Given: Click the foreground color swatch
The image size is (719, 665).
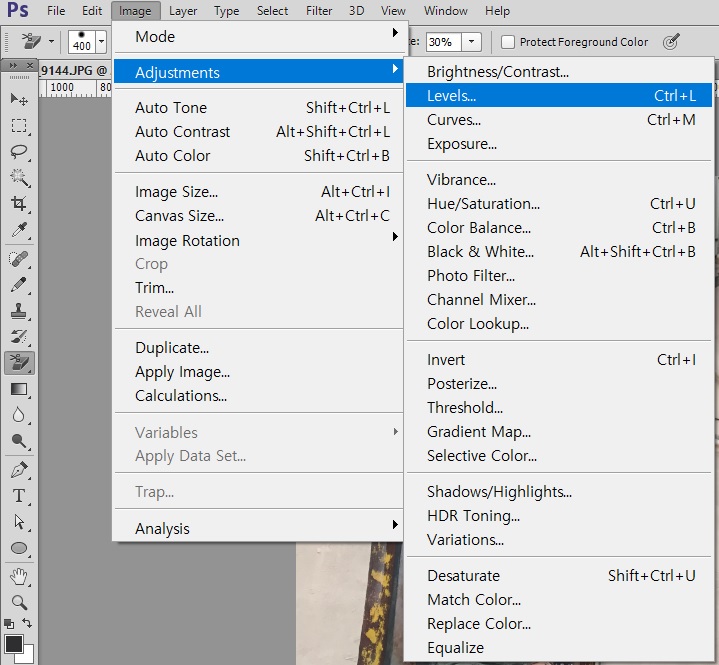Looking at the screenshot, I should (x=13, y=643).
